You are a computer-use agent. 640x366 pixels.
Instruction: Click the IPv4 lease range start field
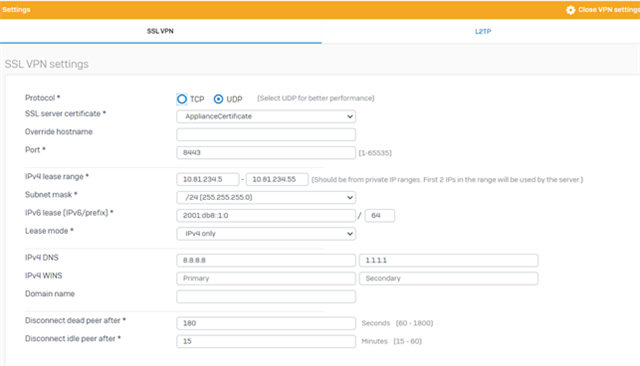pos(208,179)
